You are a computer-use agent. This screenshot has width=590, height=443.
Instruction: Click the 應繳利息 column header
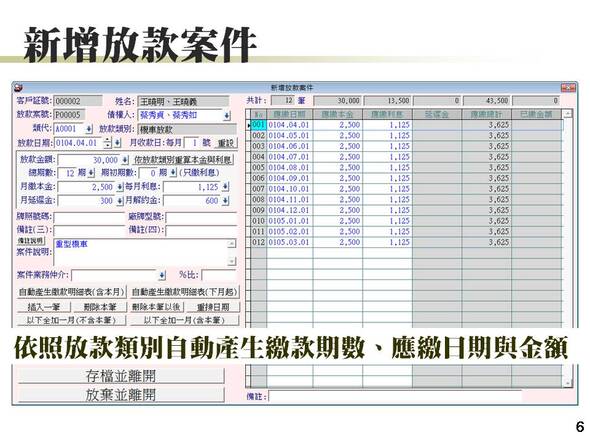387,114
